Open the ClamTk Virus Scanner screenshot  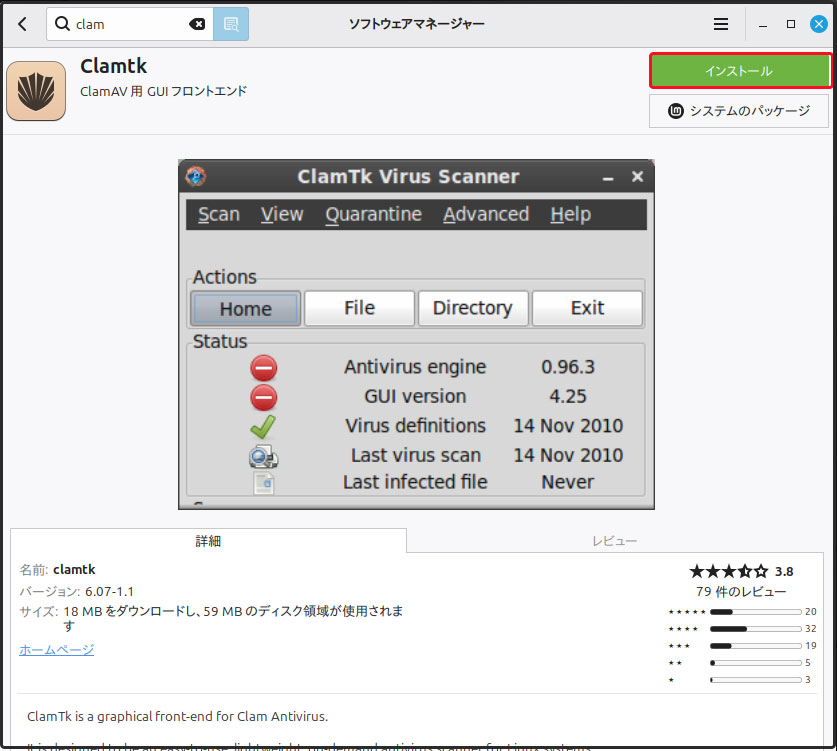click(x=416, y=334)
